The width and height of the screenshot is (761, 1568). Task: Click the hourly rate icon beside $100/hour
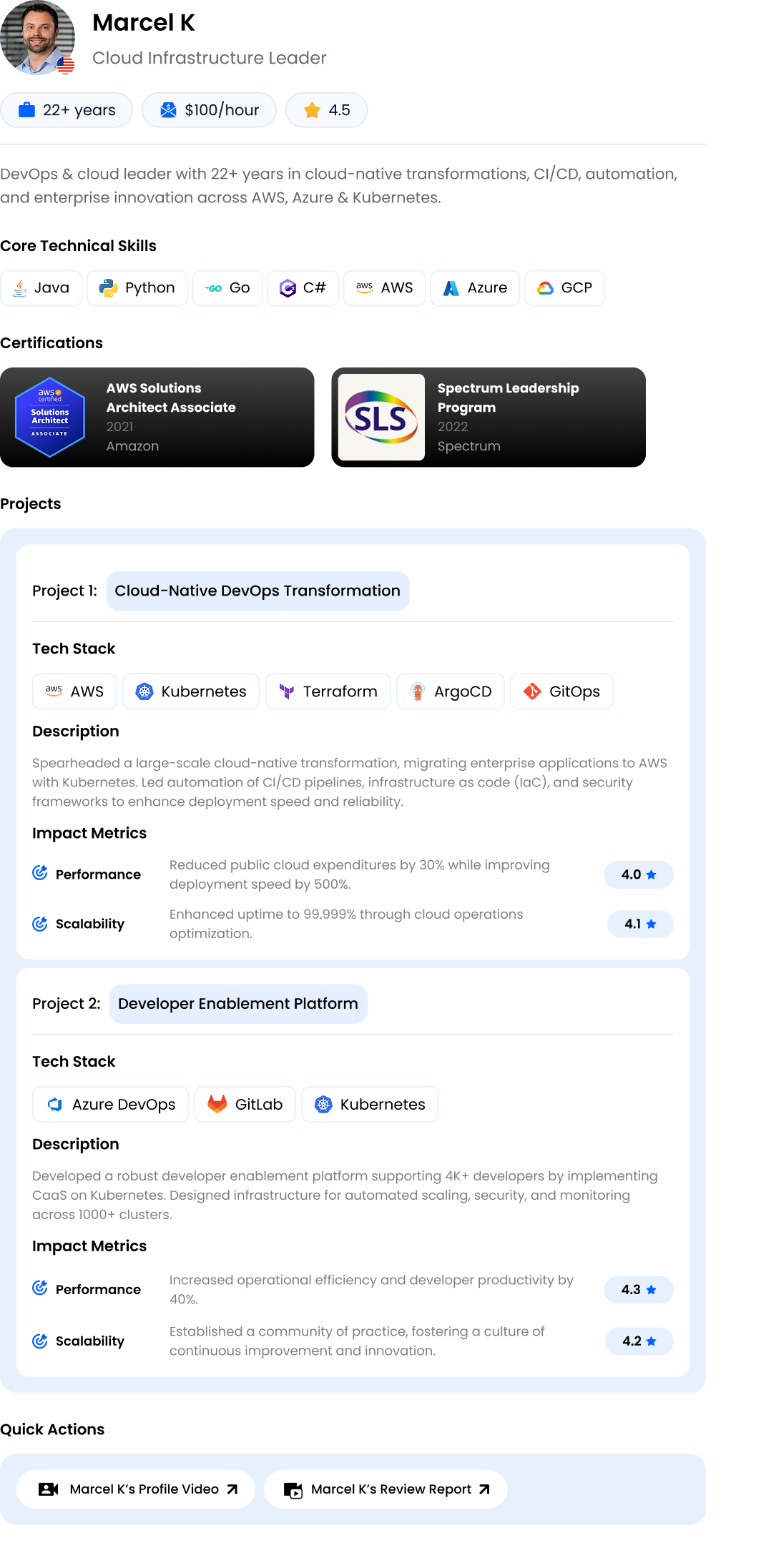tap(168, 109)
